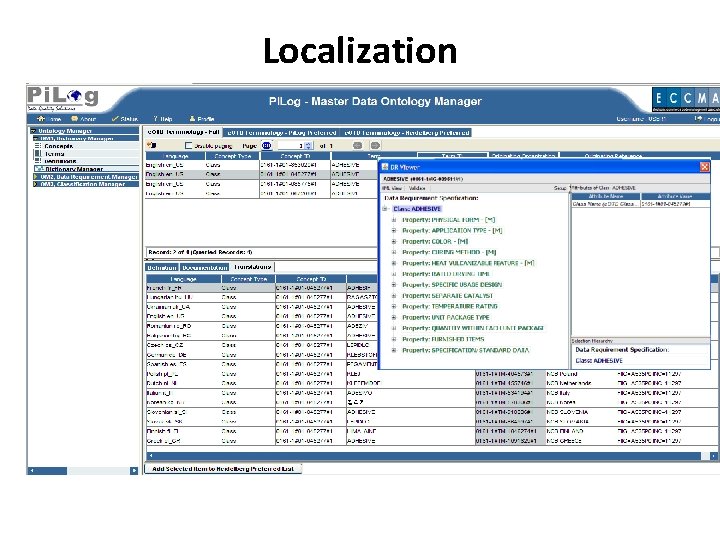This screenshot has height=540, width=720.
Task: Click the page number input field
Action: [x=291, y=146]
